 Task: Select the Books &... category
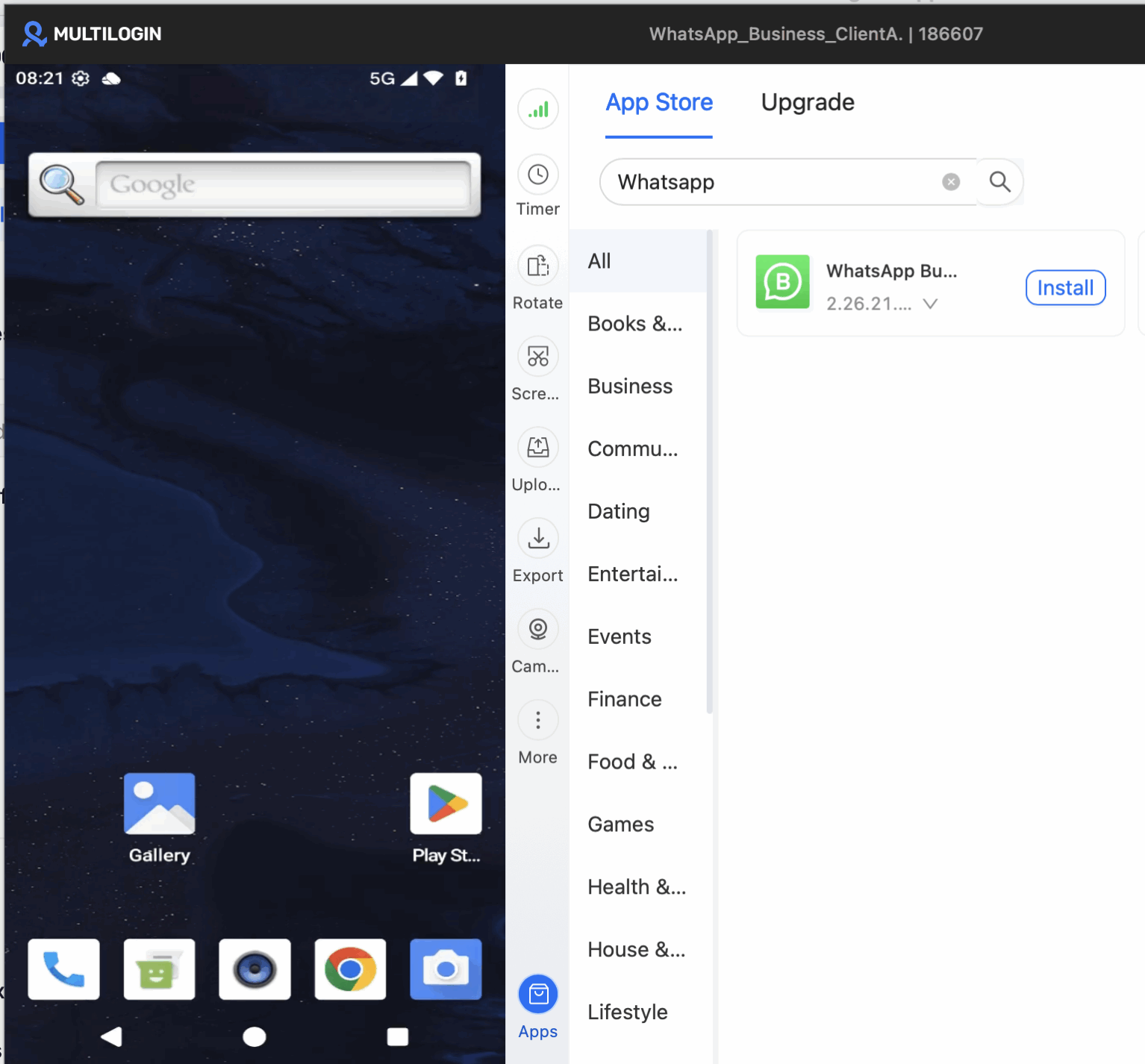point(637,324)
